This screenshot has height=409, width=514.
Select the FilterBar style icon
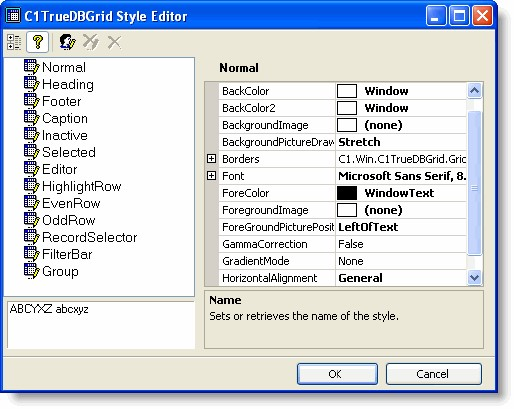[31, 254]
